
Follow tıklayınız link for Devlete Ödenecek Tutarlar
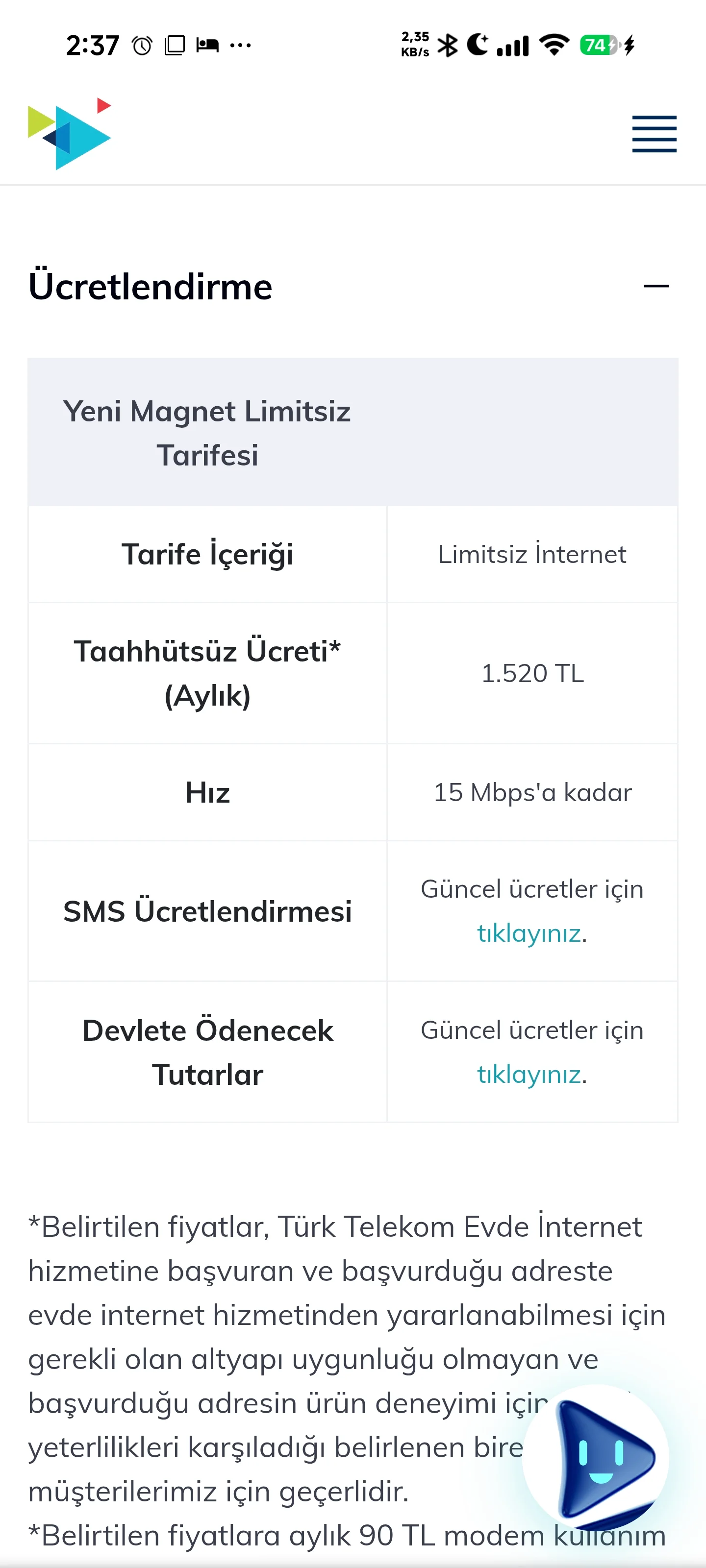click(x=528, y=1075)
